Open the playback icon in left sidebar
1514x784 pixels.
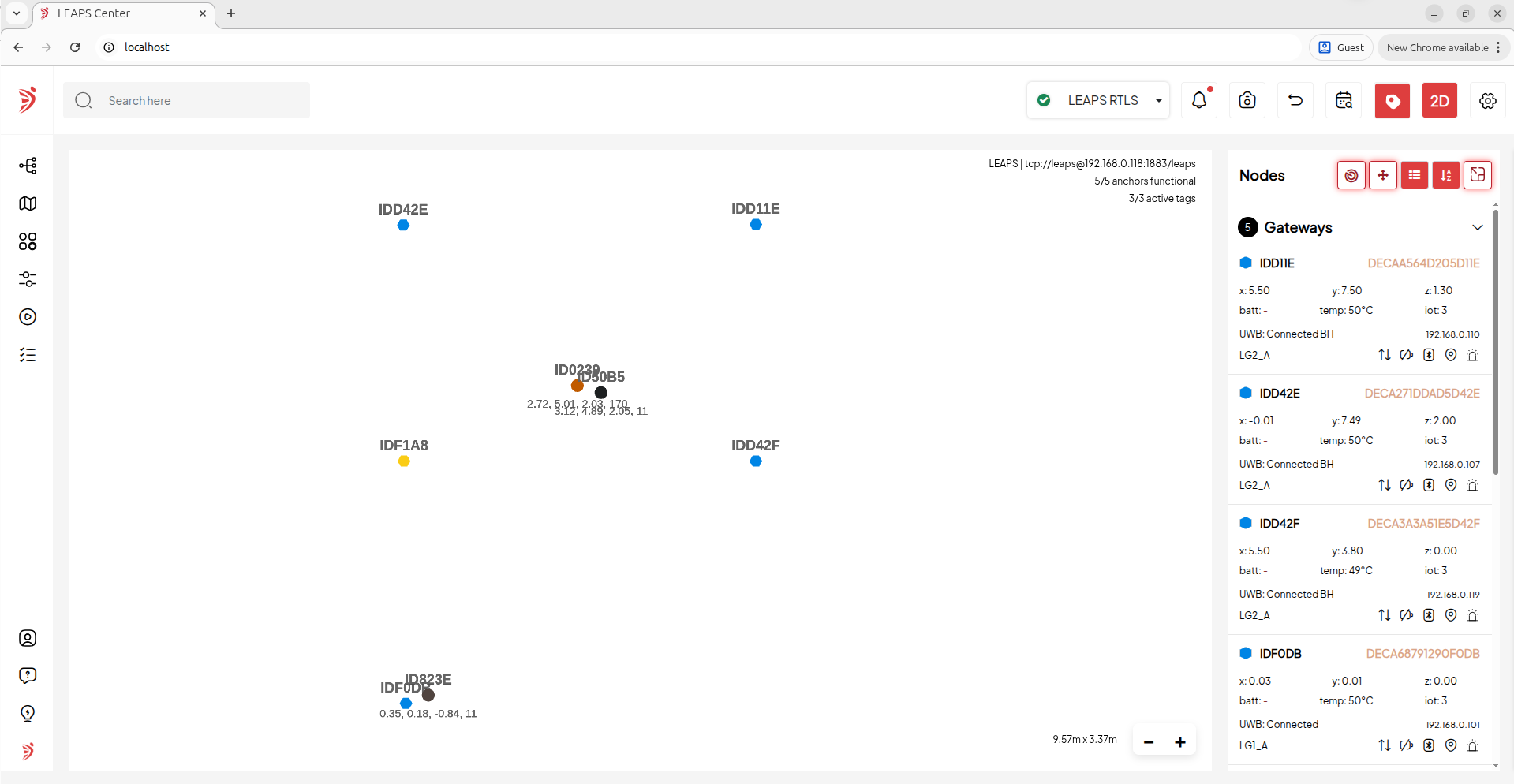(x=28, y=317)
